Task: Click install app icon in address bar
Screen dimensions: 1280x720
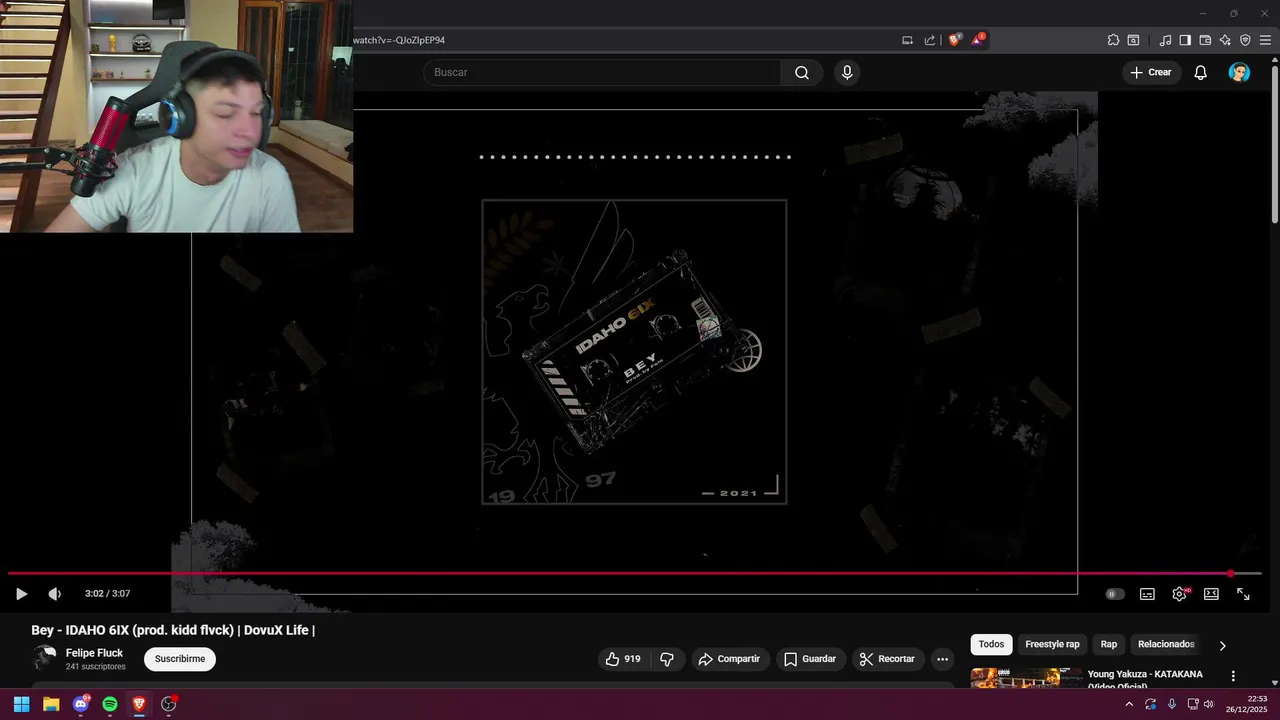Action: coord(907,40)
